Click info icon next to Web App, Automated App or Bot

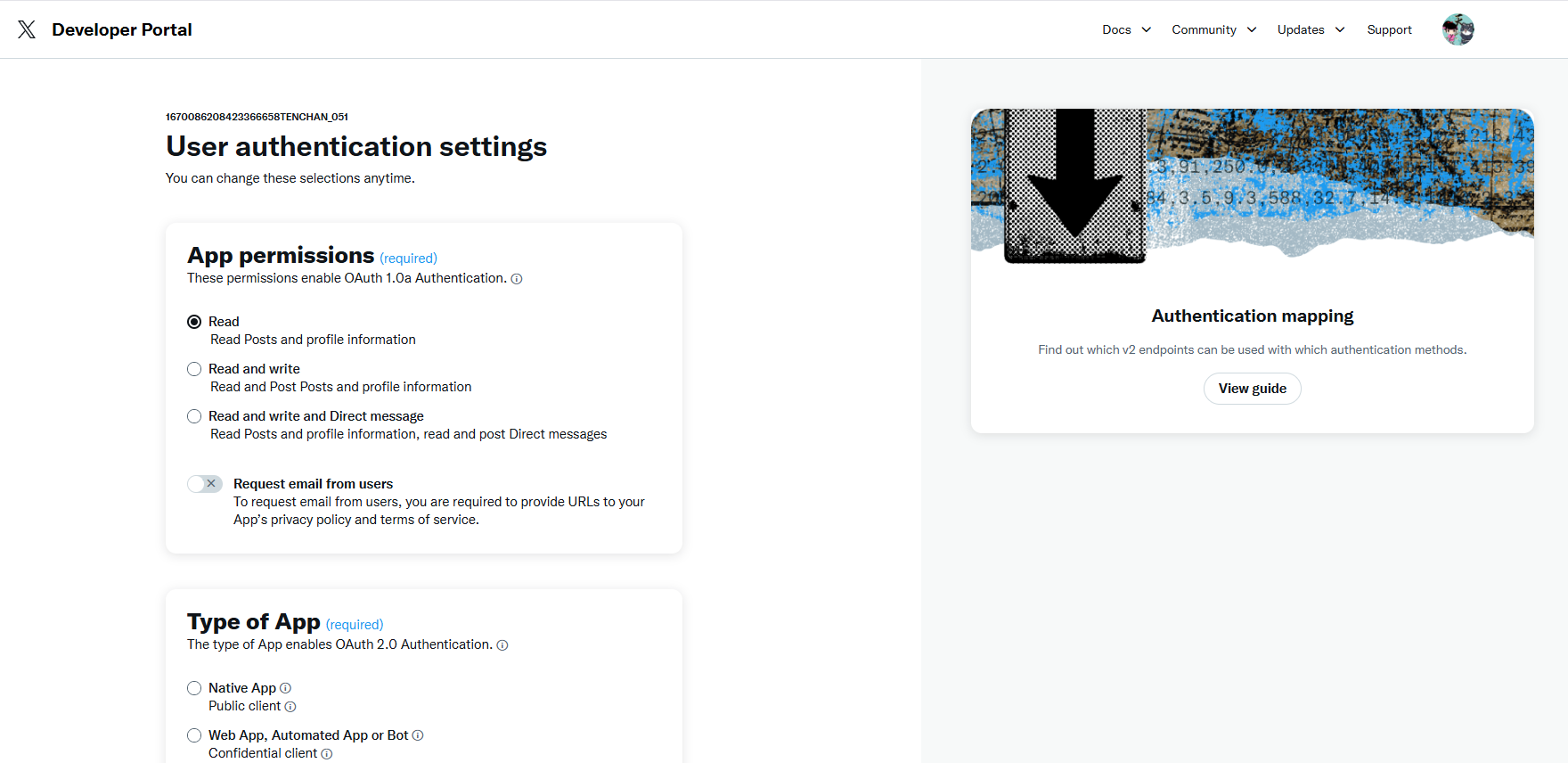418,735
